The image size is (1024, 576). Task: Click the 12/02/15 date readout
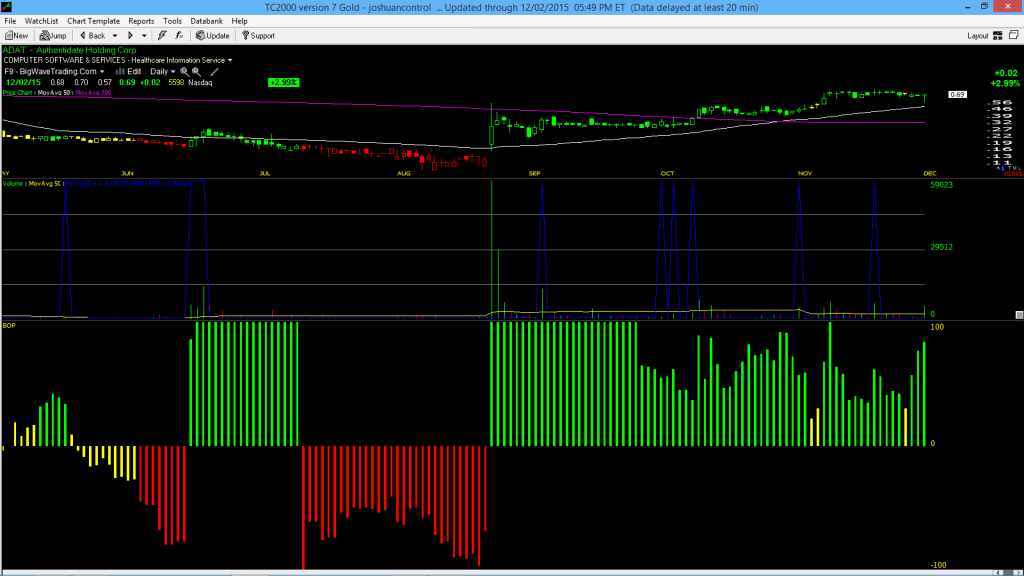point(24,82)
